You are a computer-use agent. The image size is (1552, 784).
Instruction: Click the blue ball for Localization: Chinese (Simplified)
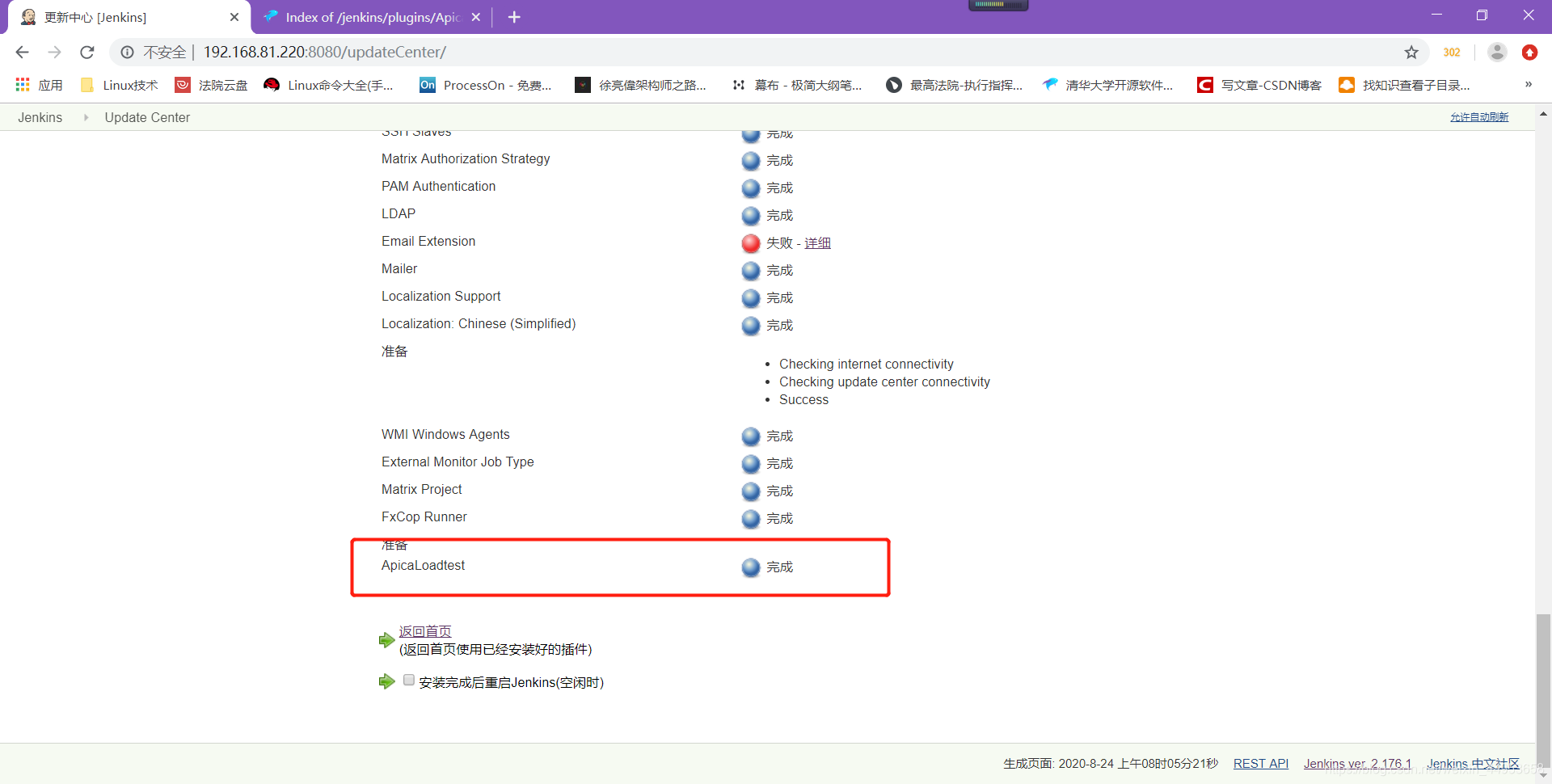[751, 325]
